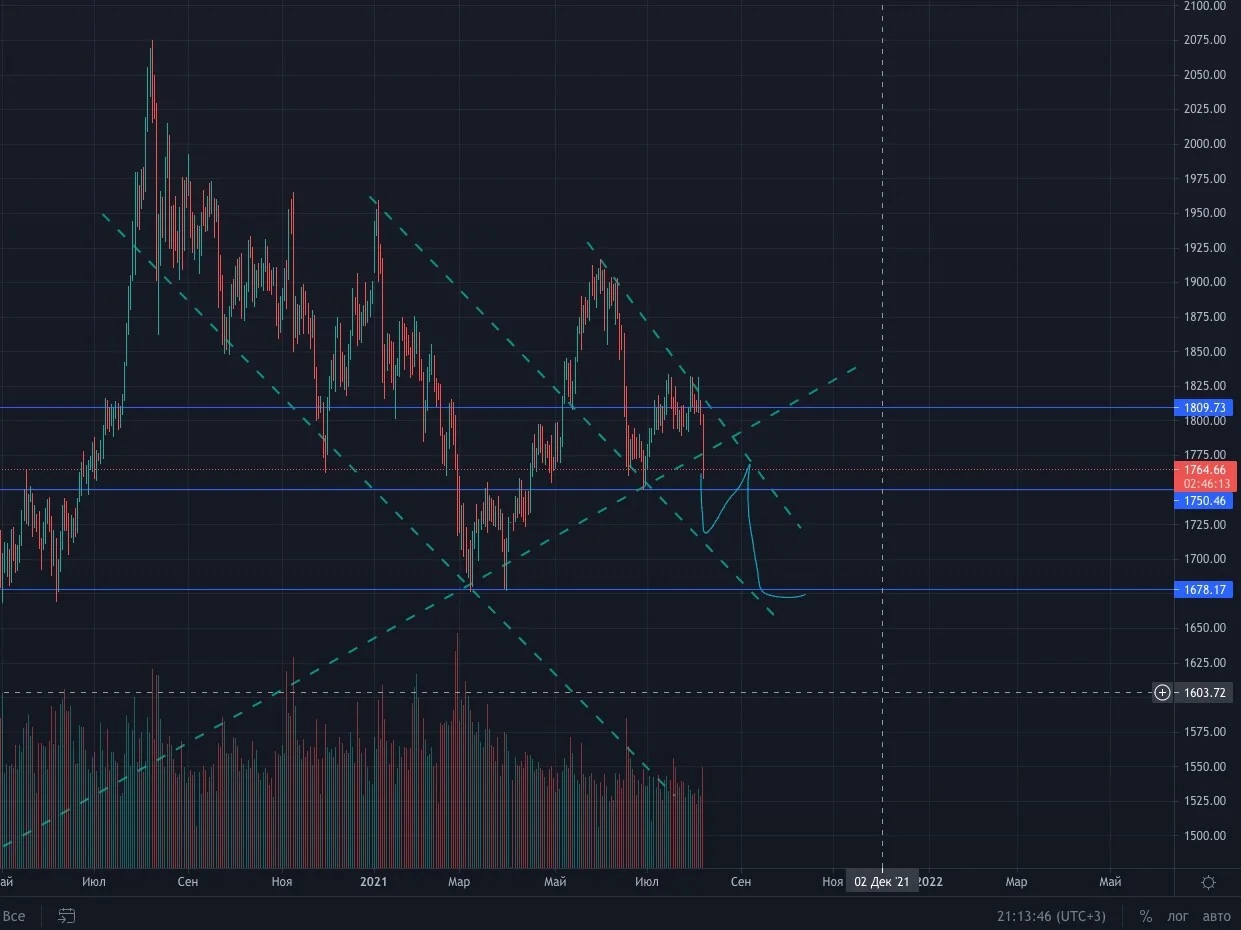This screenshot has width=1241, height=930.
Task: Click the 1650.00 price scale value
Action: (x=1206, y=628)
